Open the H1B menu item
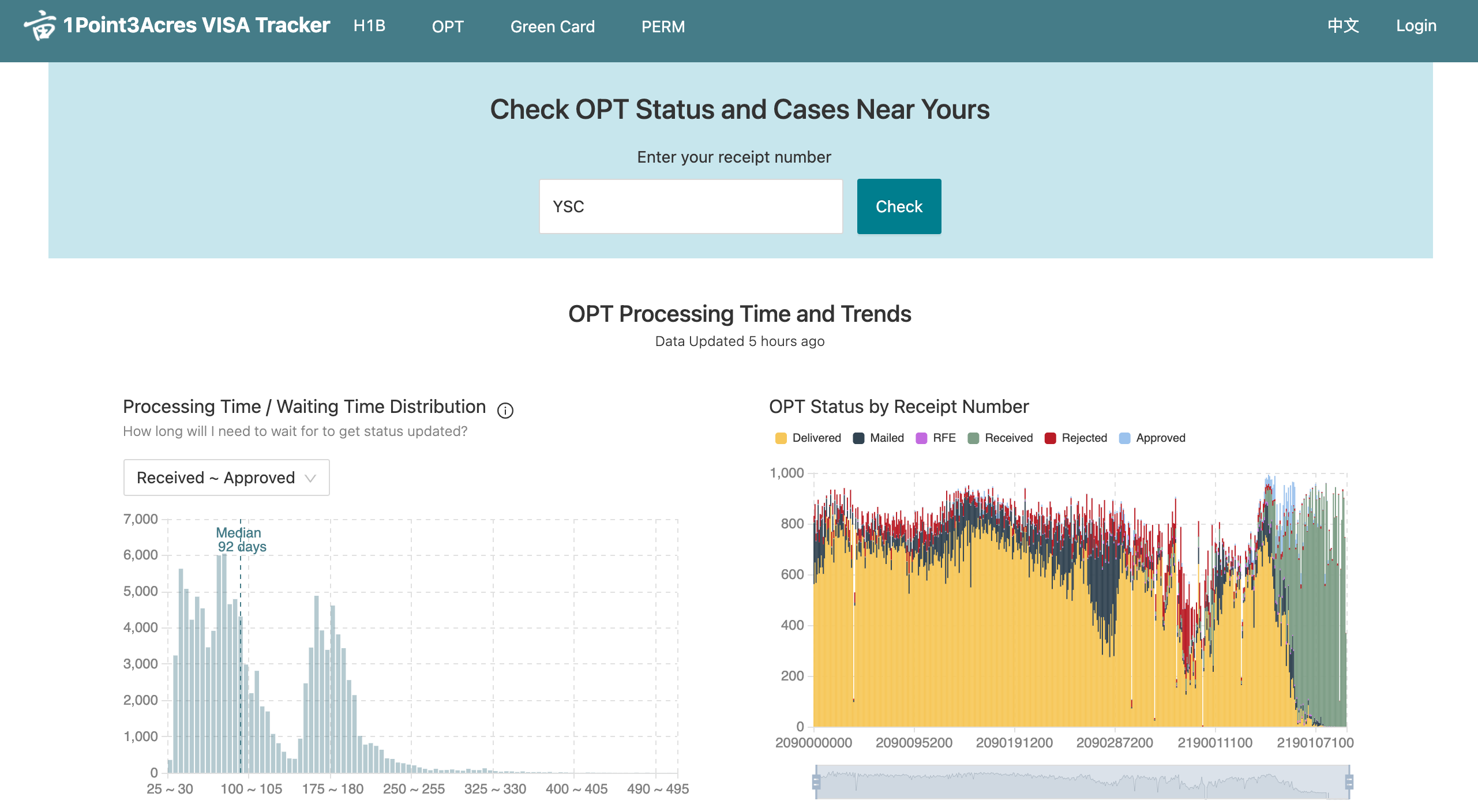Image resolution: width=1478 pixels, height=812 pixels. (369, 26)
